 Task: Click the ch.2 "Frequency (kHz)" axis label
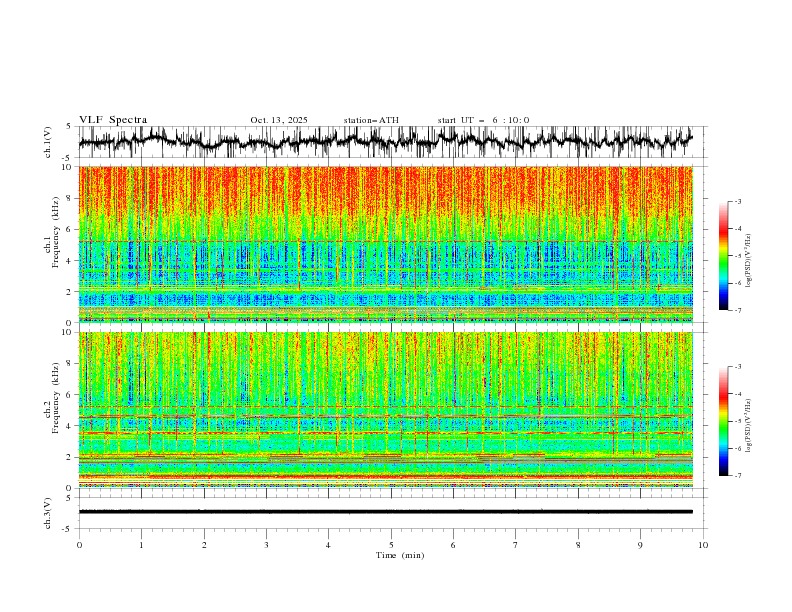tap(56, 398)
